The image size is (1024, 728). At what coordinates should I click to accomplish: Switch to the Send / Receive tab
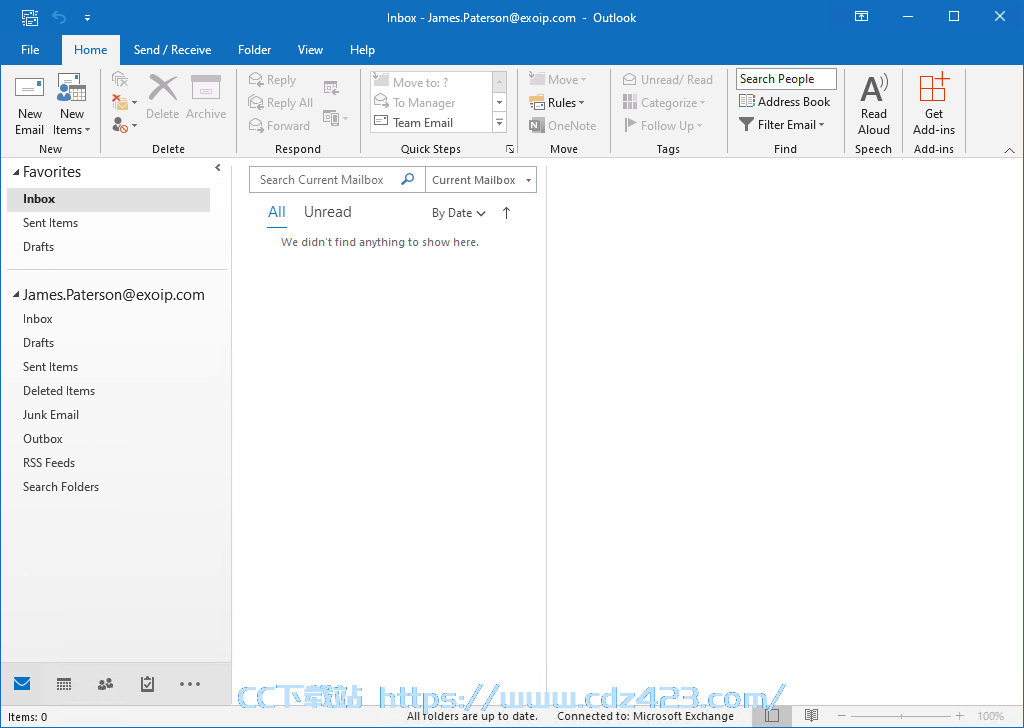(x=172, y=50)
